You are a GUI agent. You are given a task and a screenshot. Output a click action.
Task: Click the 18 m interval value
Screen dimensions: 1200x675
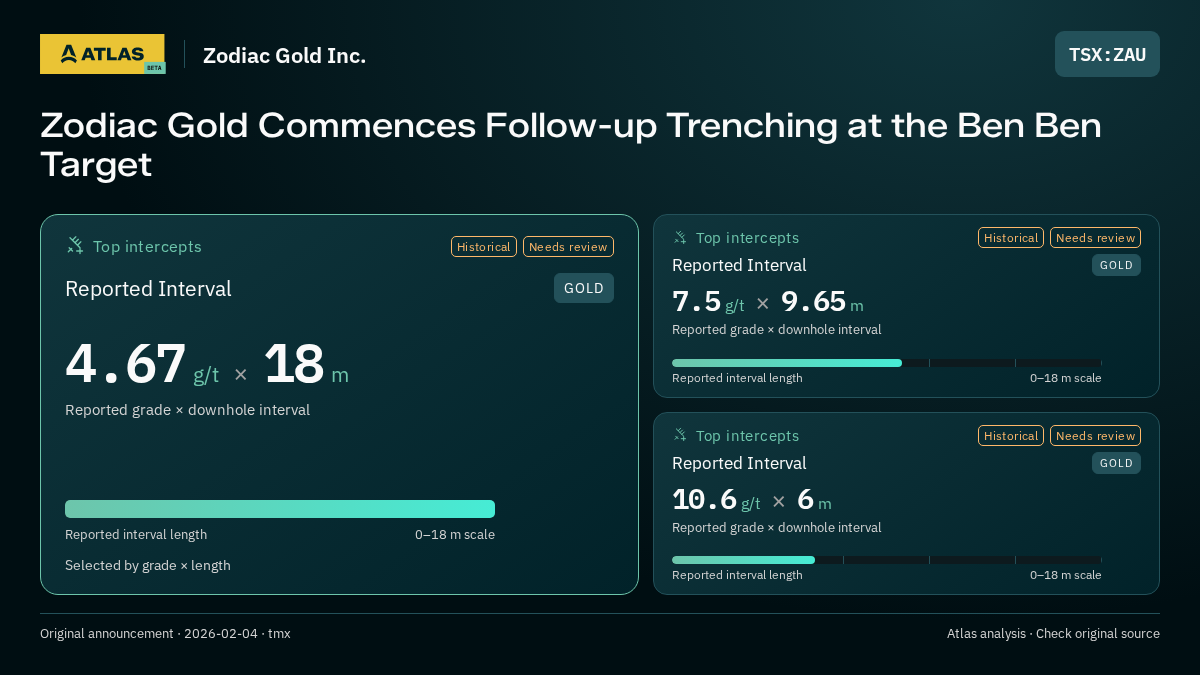306,364
